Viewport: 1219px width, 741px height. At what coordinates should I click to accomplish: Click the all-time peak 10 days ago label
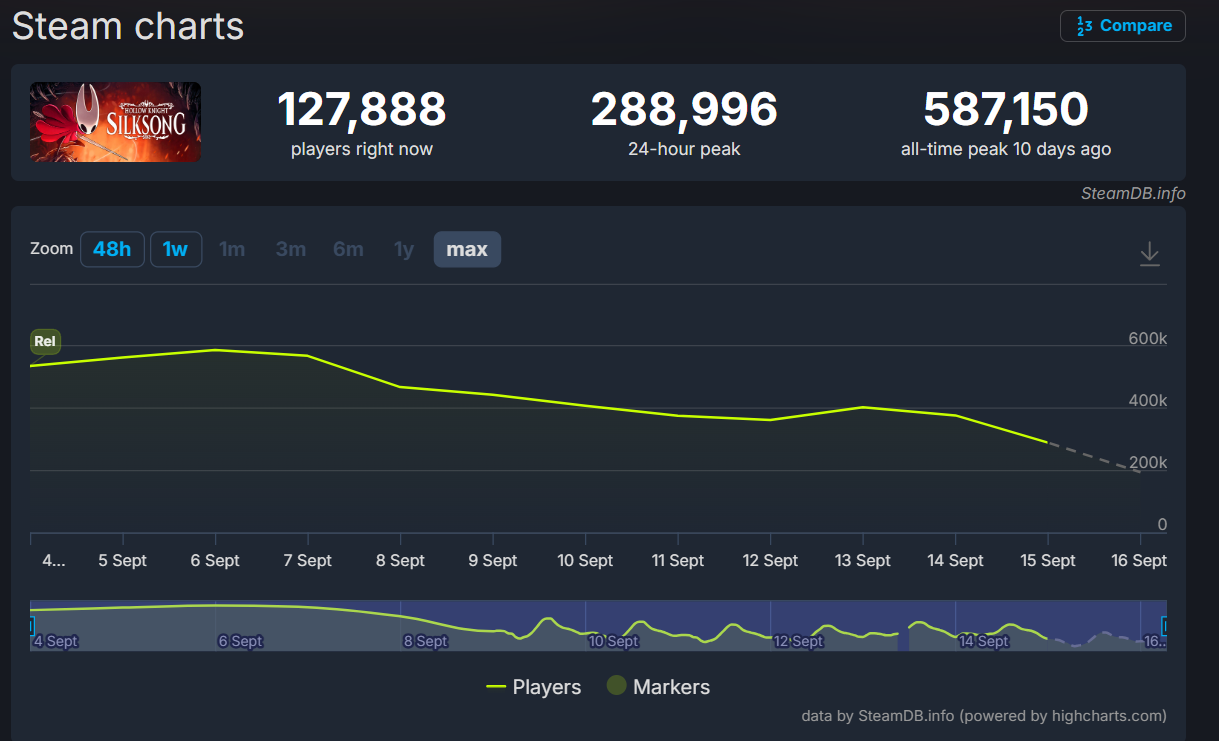pyautogui.click(x=1006, y=150)
